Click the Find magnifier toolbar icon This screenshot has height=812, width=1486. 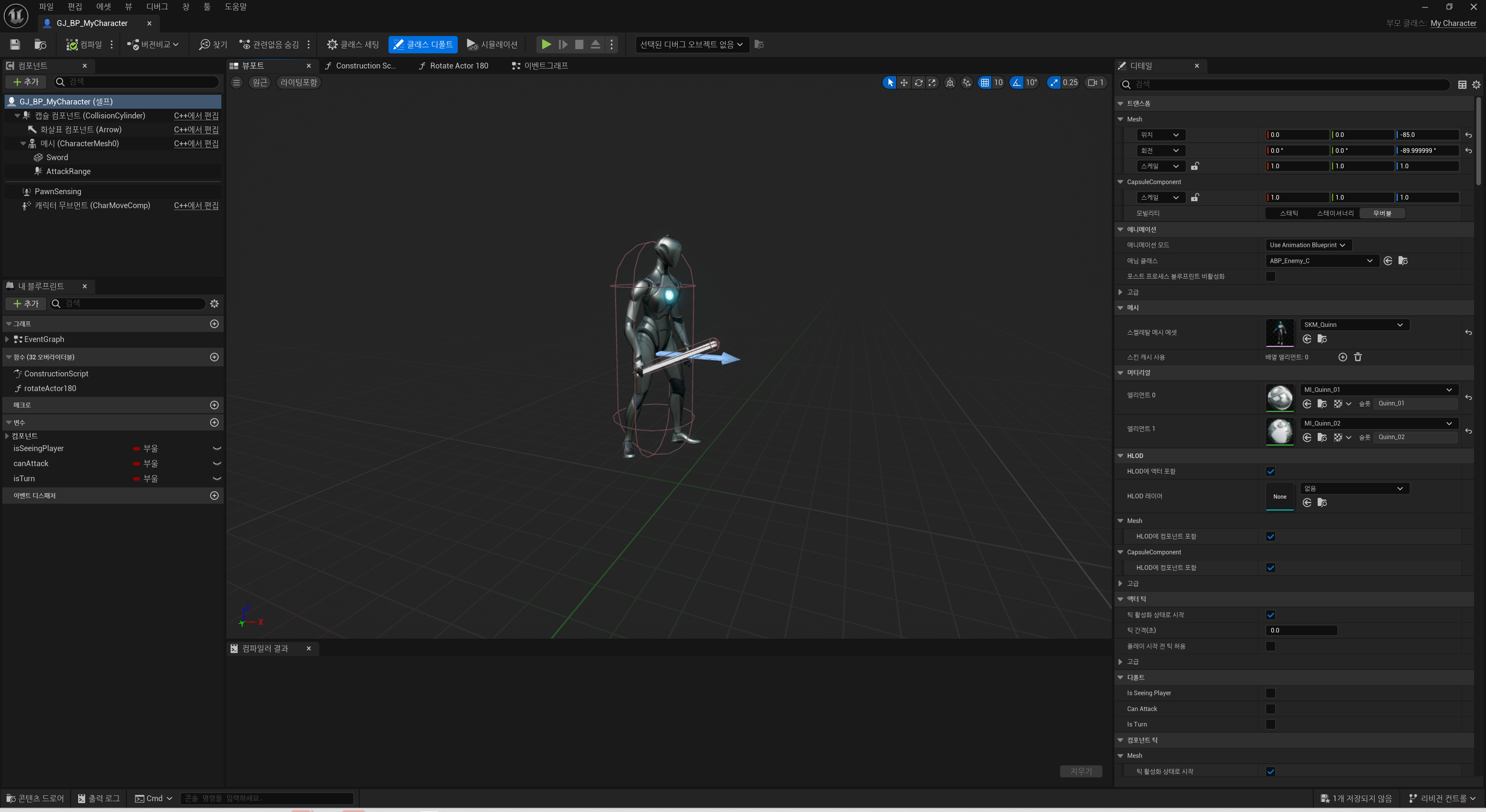pos(204,44)
